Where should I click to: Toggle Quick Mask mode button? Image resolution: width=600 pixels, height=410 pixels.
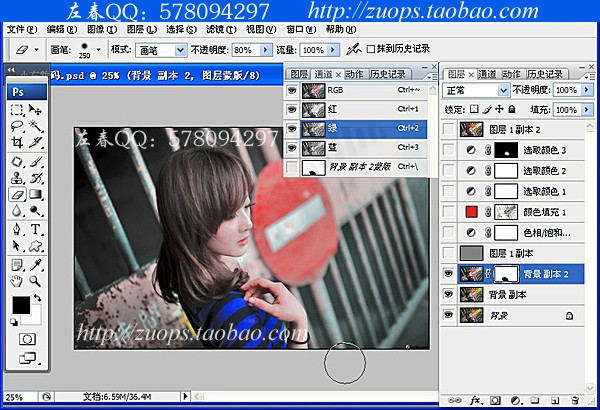[x=27, y=339]
